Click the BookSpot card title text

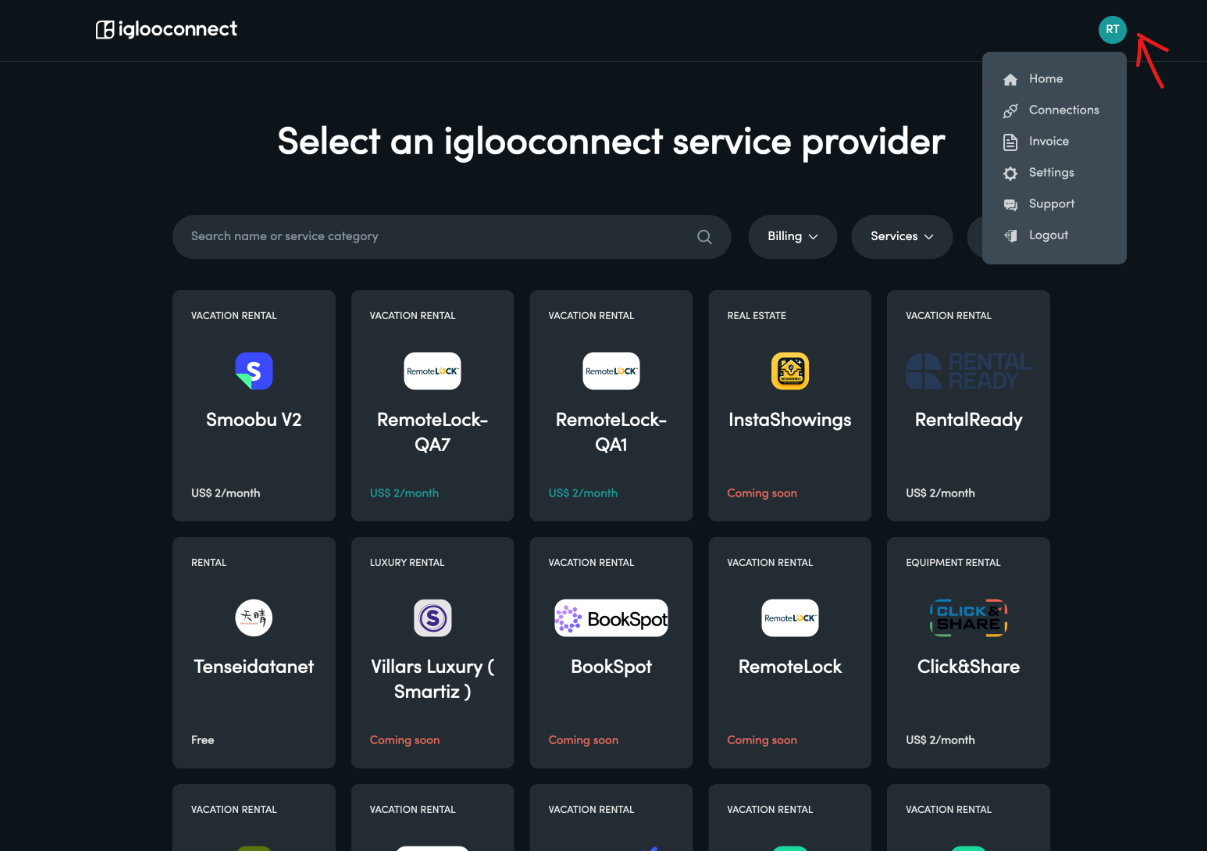tap(611, 667)
